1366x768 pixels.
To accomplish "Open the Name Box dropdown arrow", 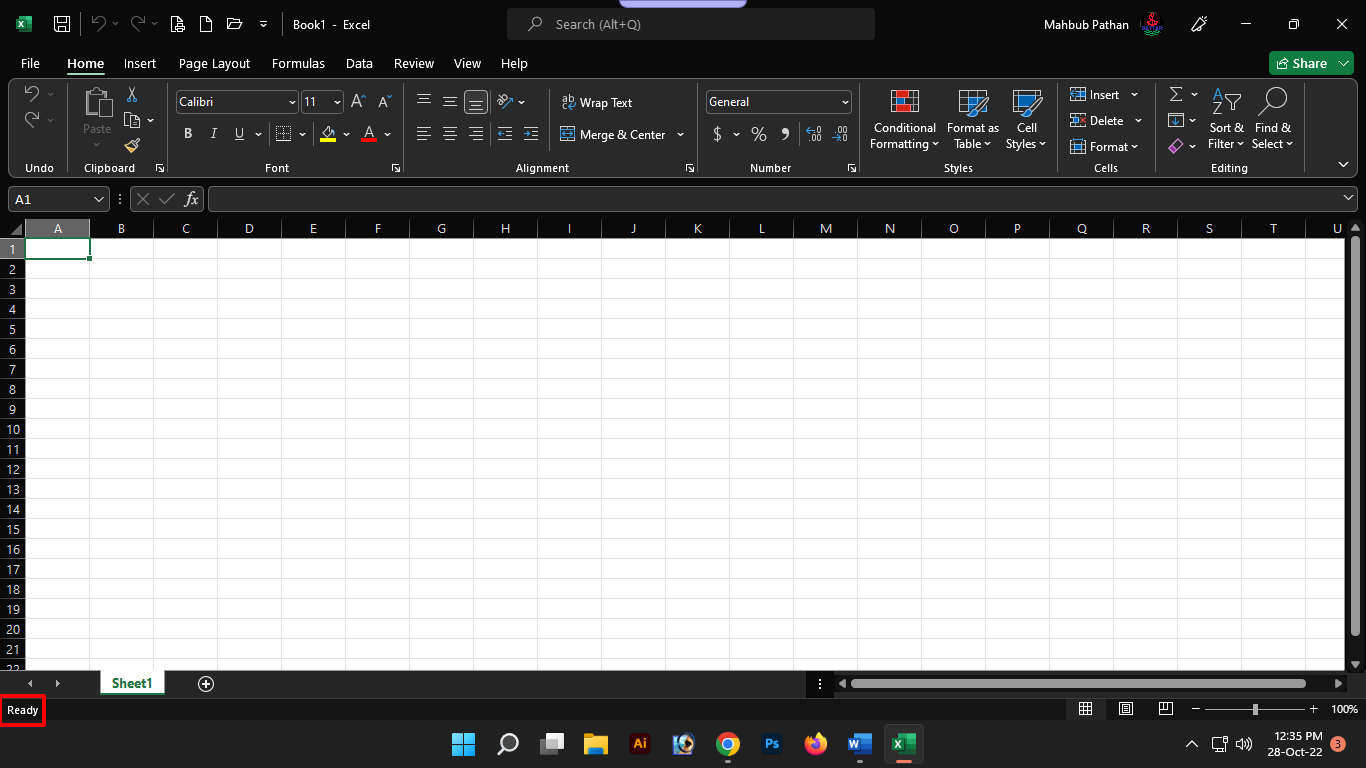I will click(x=98, y=199).
